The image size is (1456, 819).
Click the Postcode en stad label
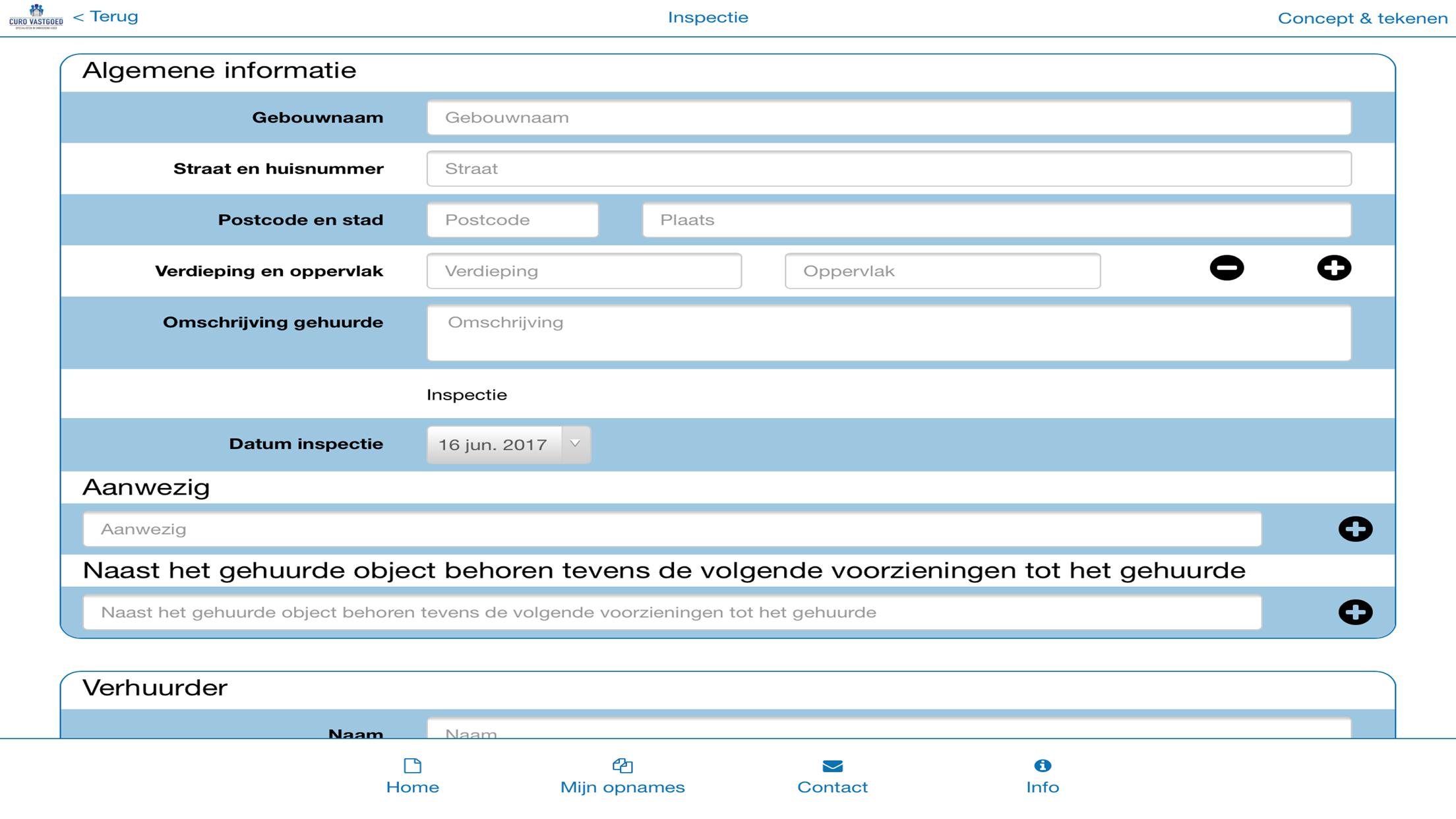click(301, 220)
